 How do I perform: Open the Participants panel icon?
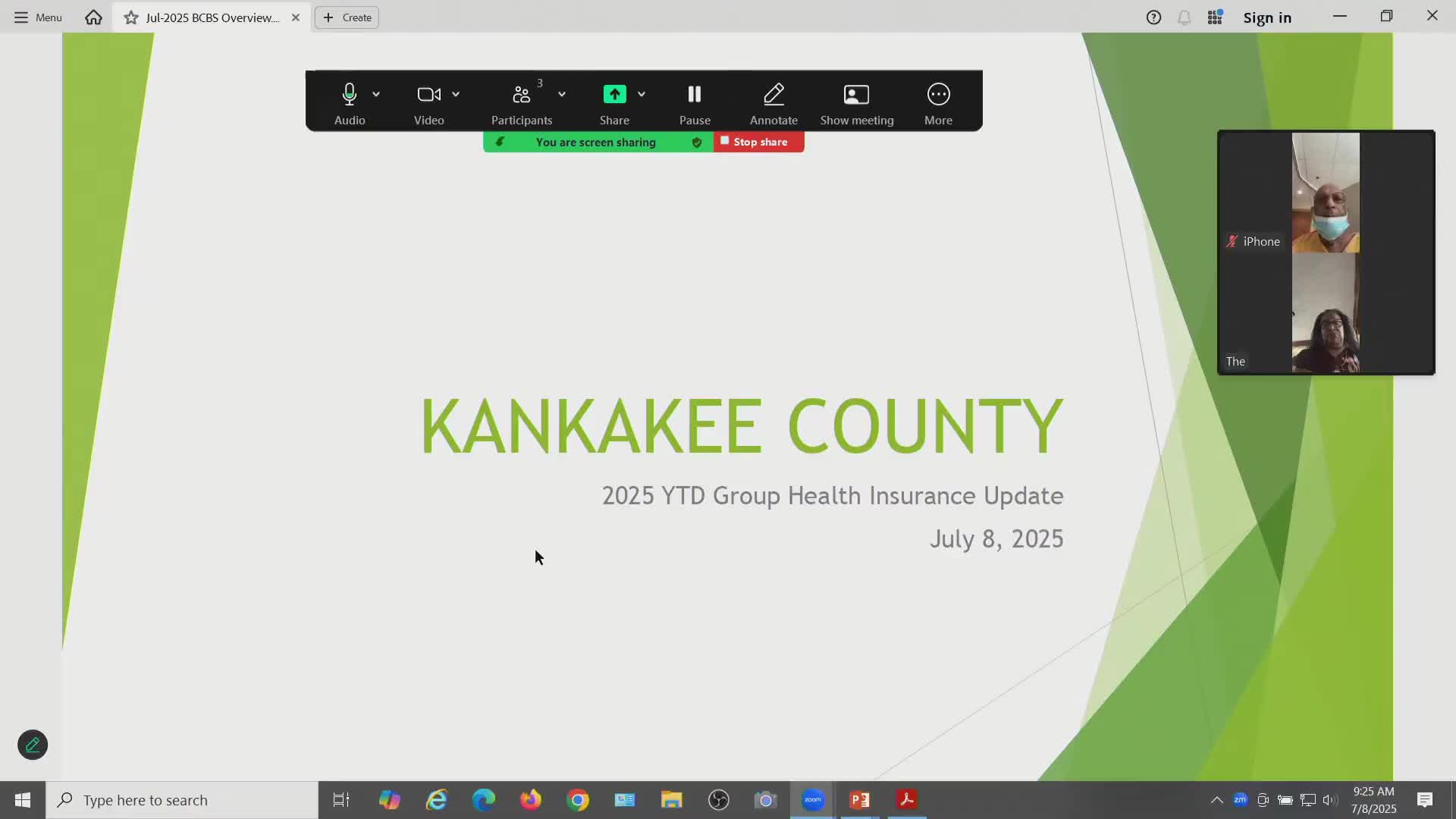pyautogui.click(x=522, y=94)
